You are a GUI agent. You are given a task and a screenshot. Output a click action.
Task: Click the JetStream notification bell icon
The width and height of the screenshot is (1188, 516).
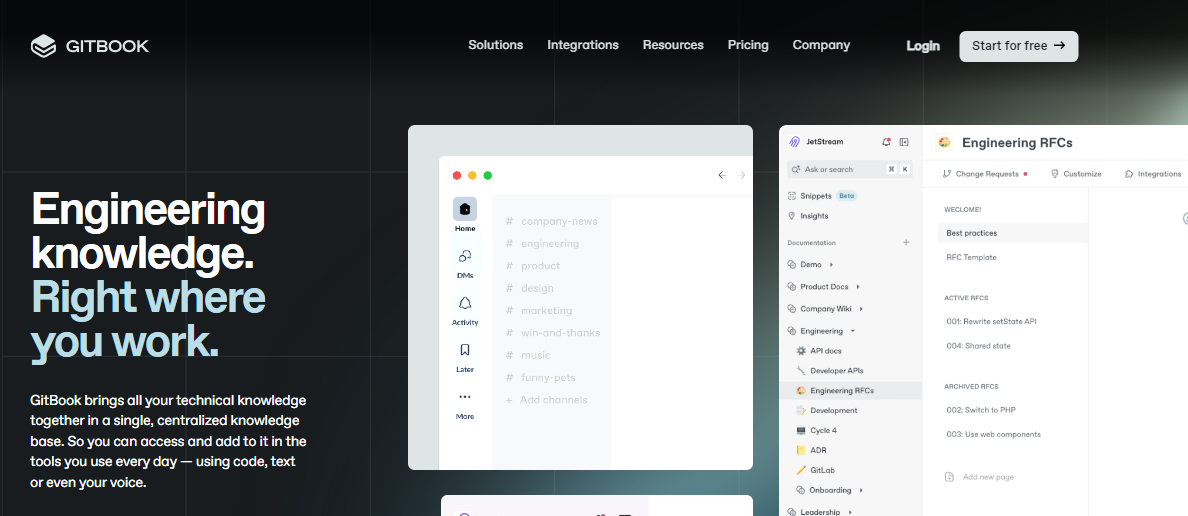pyautogui.click(x=886, y=142)
